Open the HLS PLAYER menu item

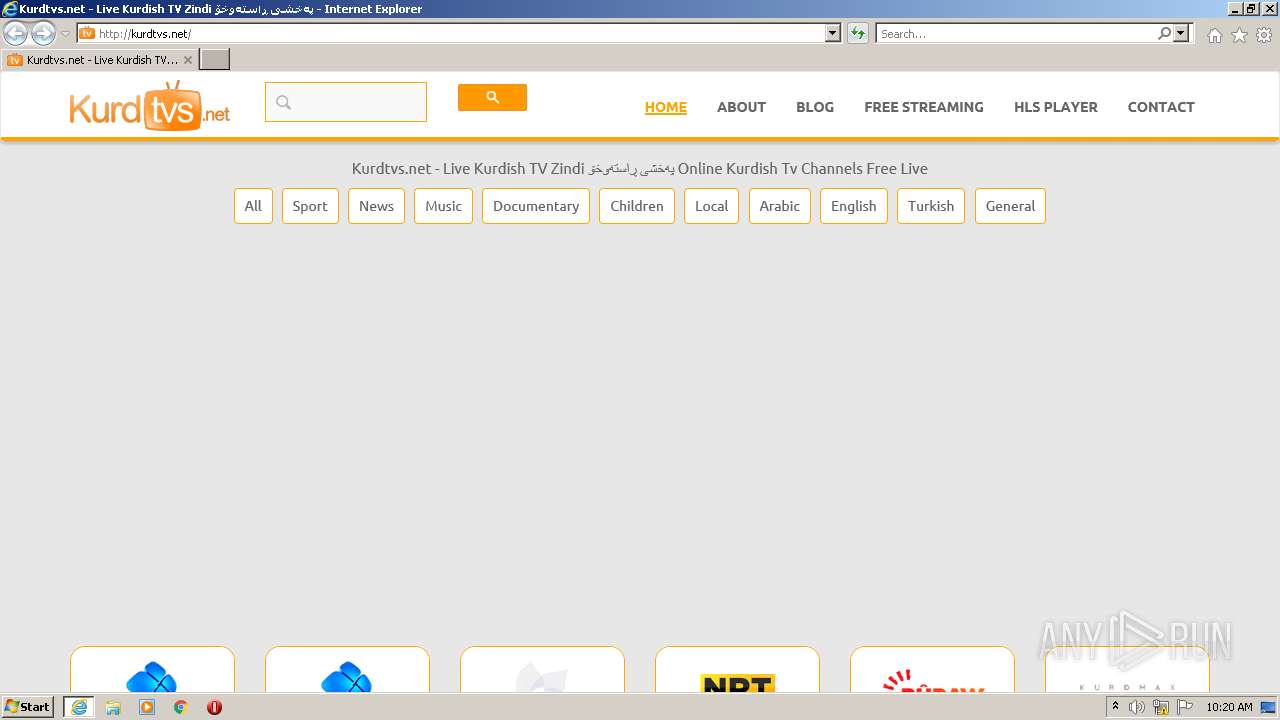1056,107
